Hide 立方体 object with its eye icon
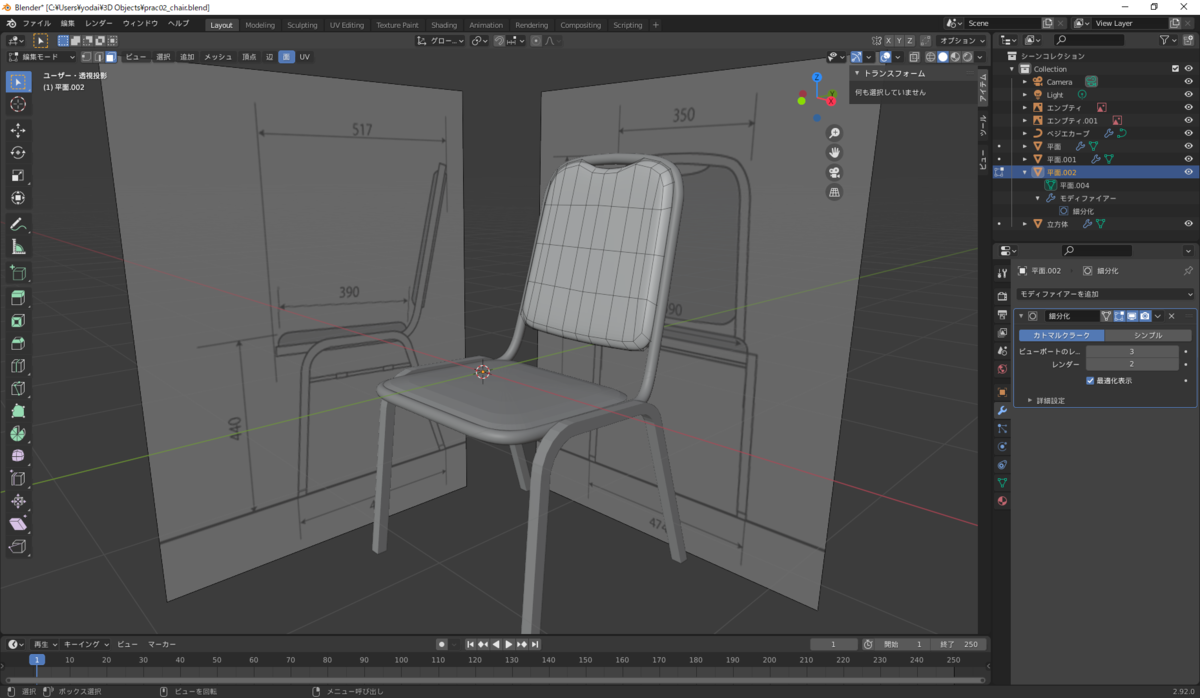Screen dimensions: 1200x698 point(1189,224)
